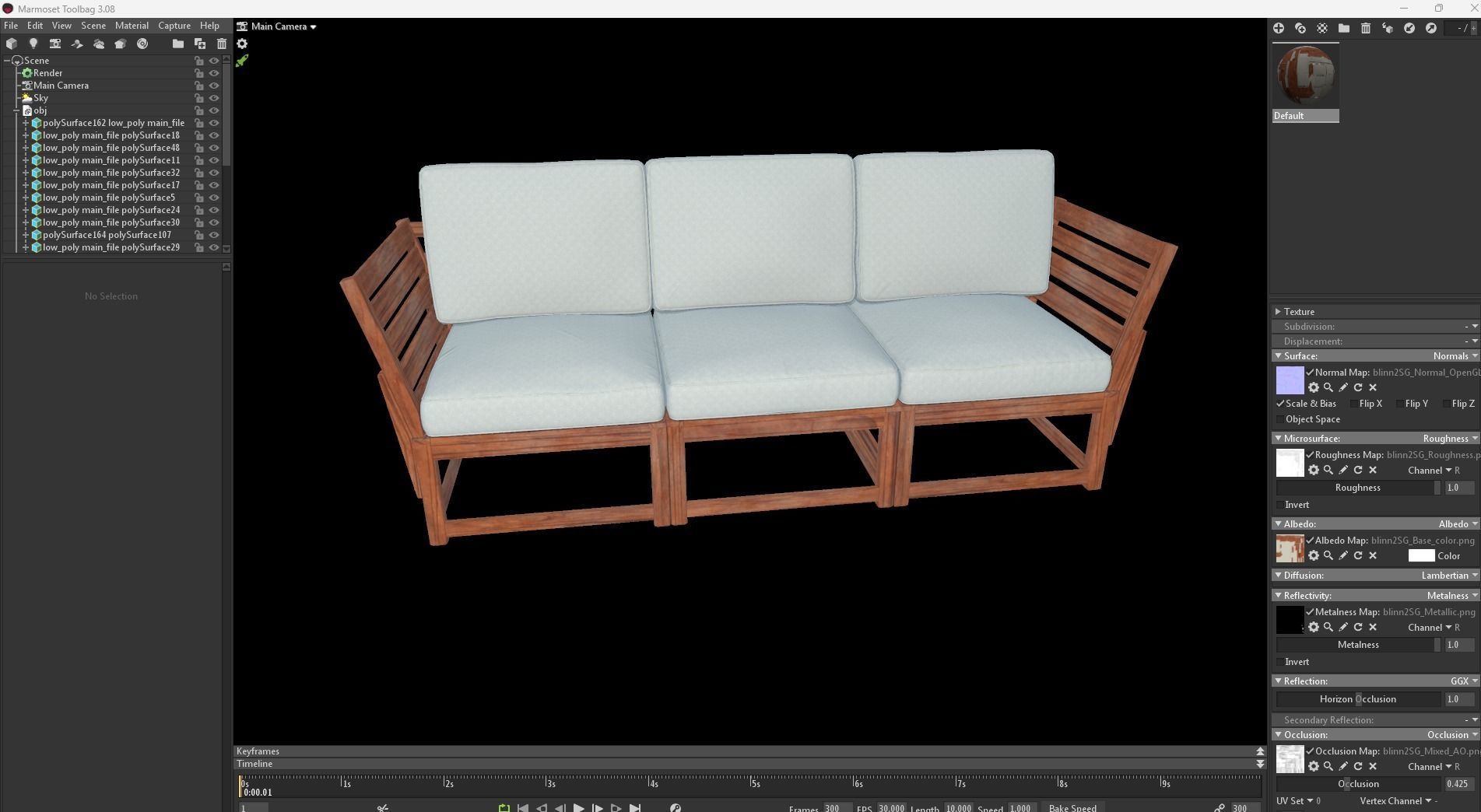This screenshot has width=1481, height=812.
Task: Edit the Occlusion Map with pencil icon
Action: 1343,766
